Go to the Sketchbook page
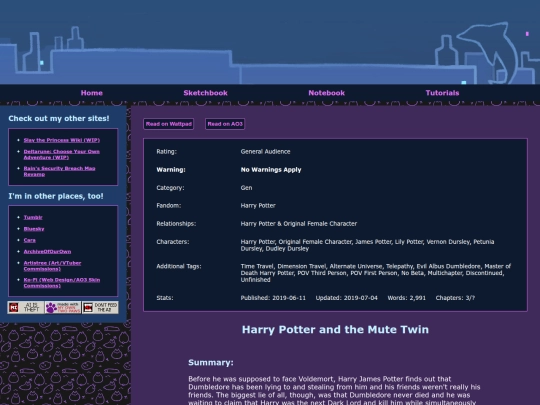Screen dimensions: 540x405 point(205,93)
